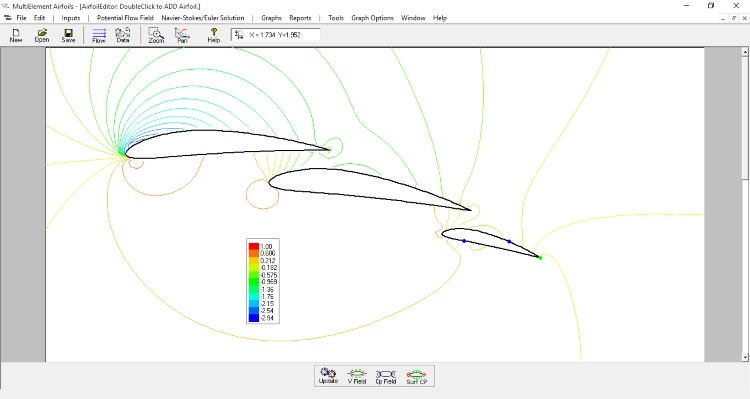Open the Reports menu

[x=300, y=18]
